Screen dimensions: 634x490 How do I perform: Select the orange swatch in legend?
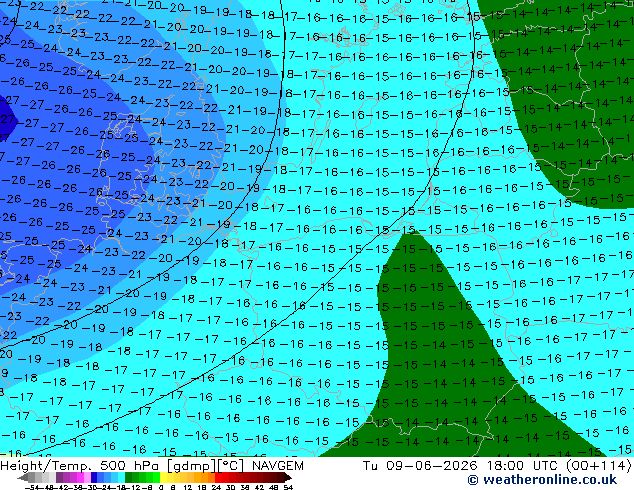coord(204,478)
